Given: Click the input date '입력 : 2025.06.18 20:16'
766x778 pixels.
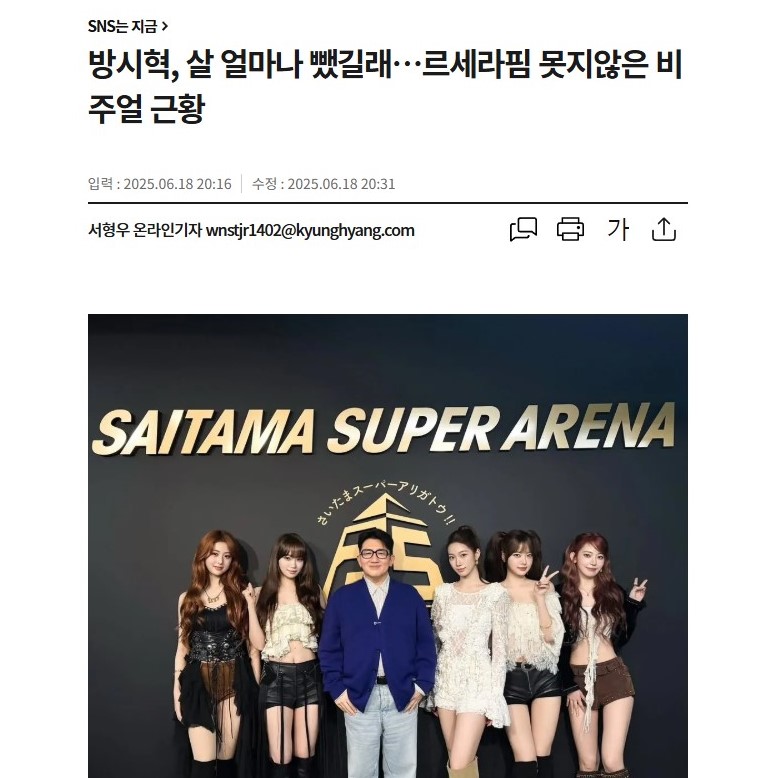Looking at the screenshot, I should click(x=160, y=184).
